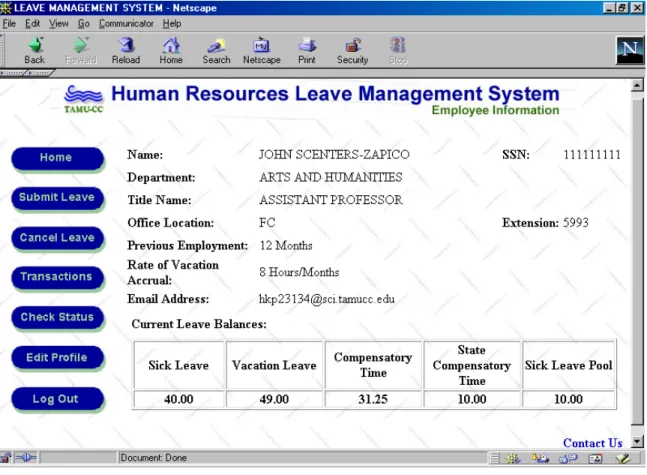Open Composer from component bar icon

tap(623, 458)
